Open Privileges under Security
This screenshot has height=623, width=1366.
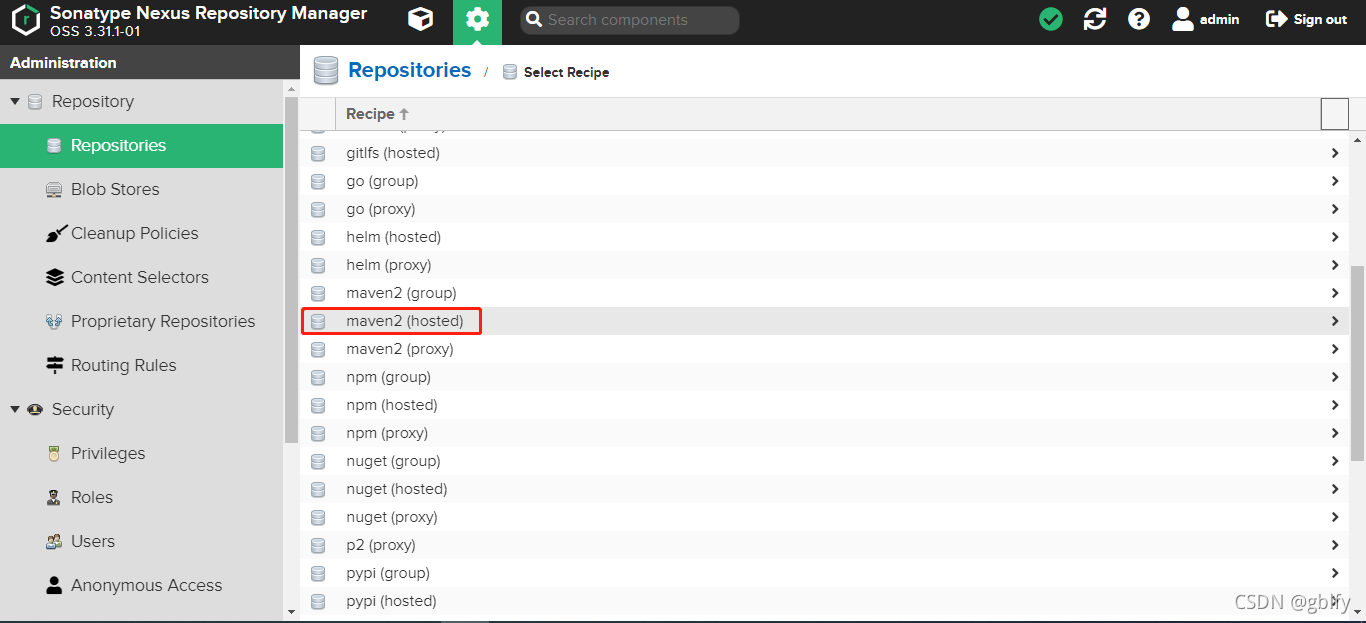[x=141, y=454]
